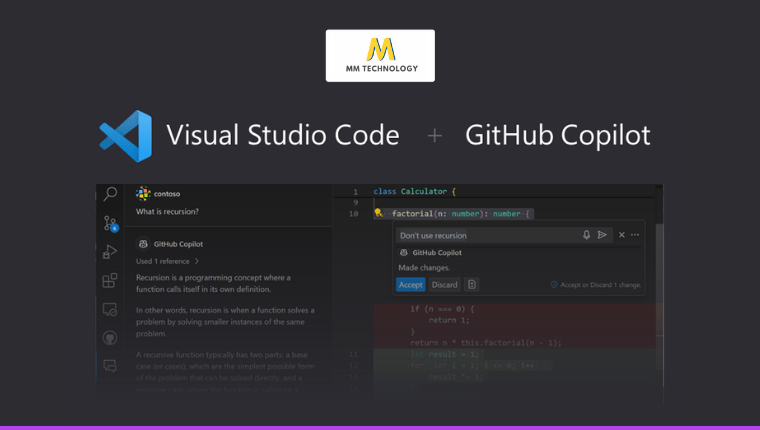Screen dimensions: 760x430
Task: Toggle the diff view document icon
Action: [472, 285]
